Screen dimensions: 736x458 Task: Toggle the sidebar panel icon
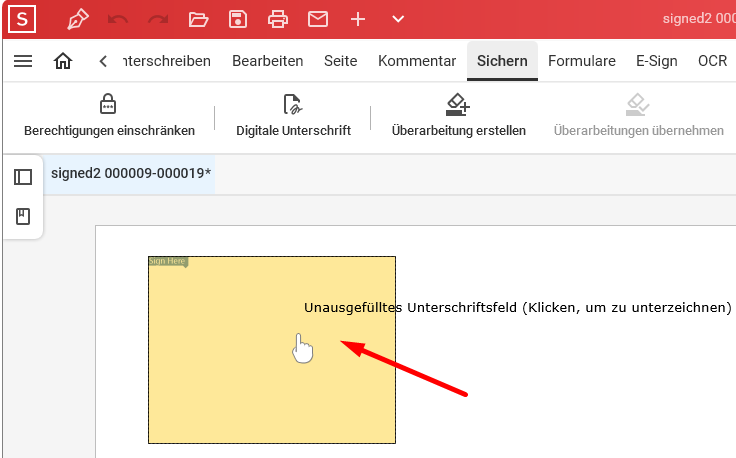[x=23, y=177]
